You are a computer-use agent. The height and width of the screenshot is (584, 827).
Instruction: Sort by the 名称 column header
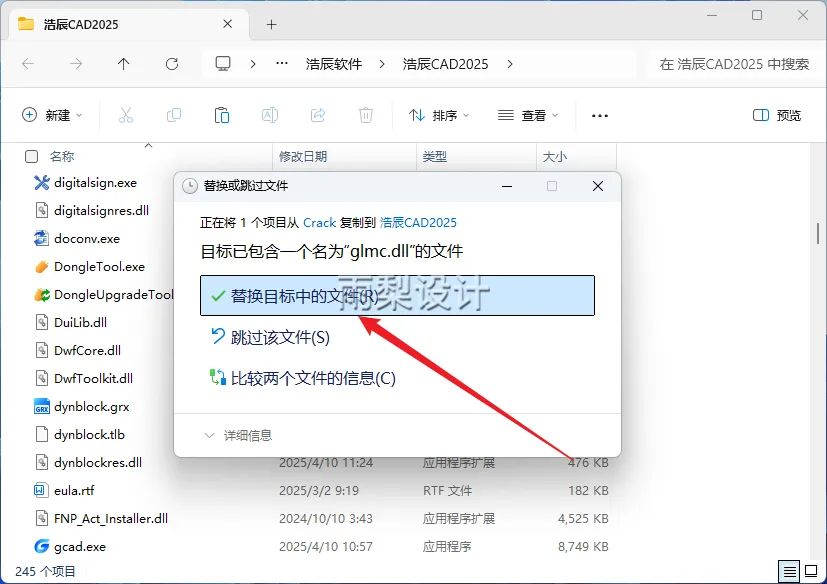[62, 157]
